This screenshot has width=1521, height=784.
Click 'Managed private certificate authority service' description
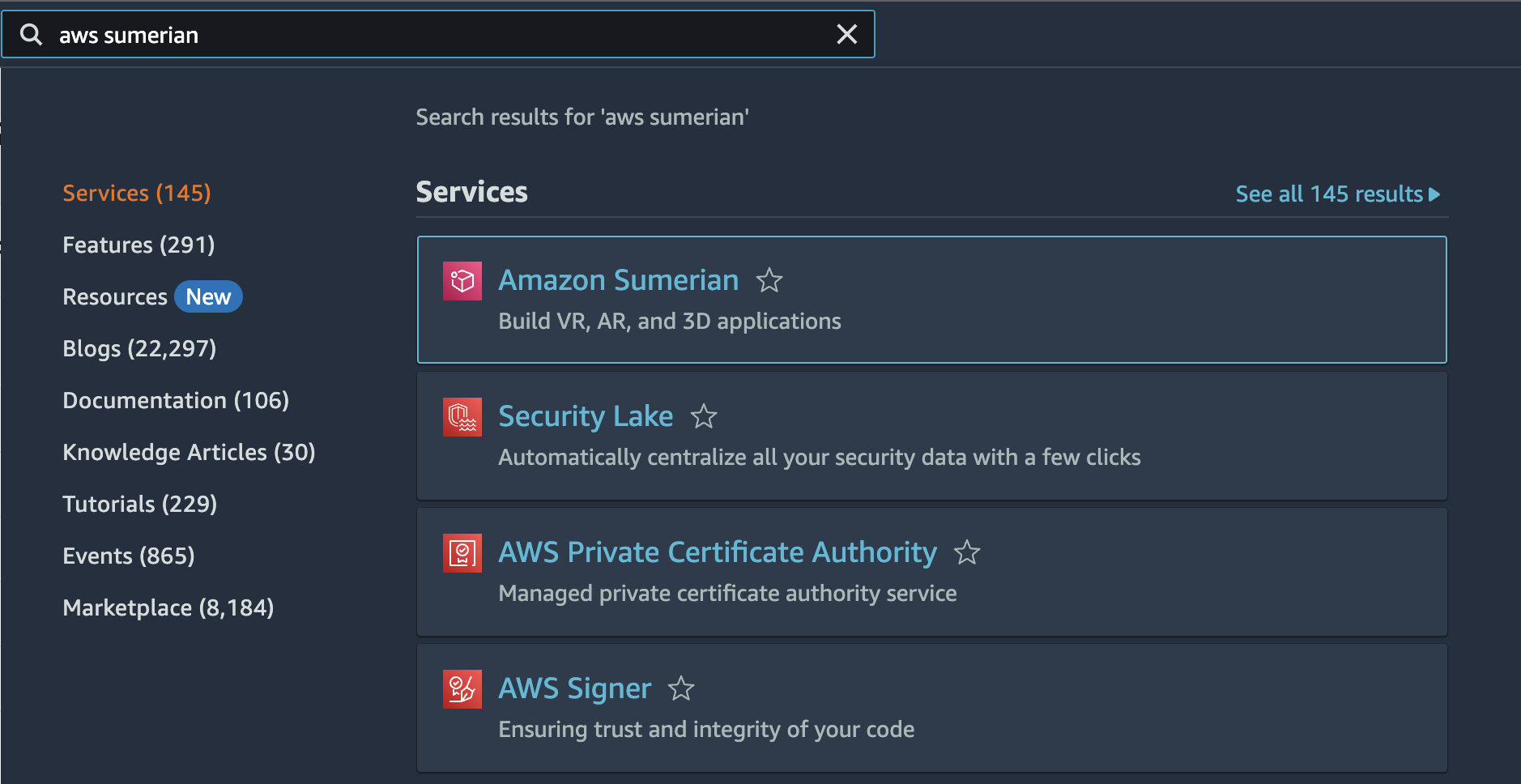pyautogui.click(x=727, y=594)
